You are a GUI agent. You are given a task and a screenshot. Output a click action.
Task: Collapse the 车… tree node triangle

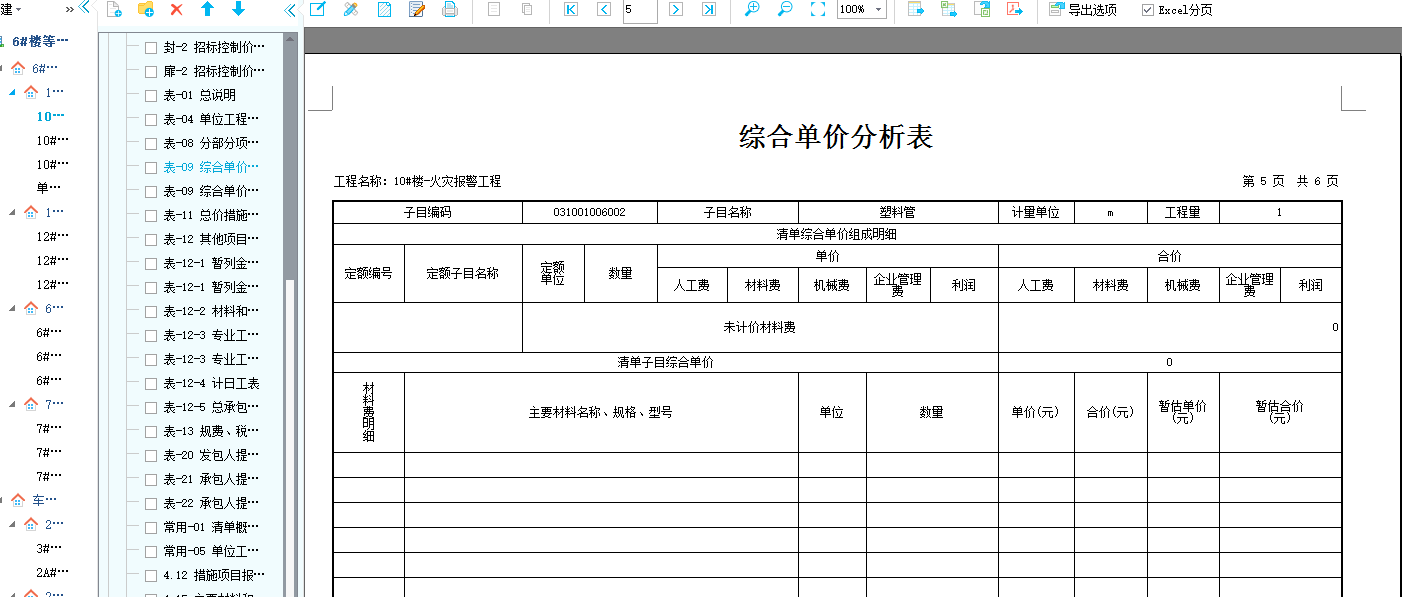tap(2, 500)
